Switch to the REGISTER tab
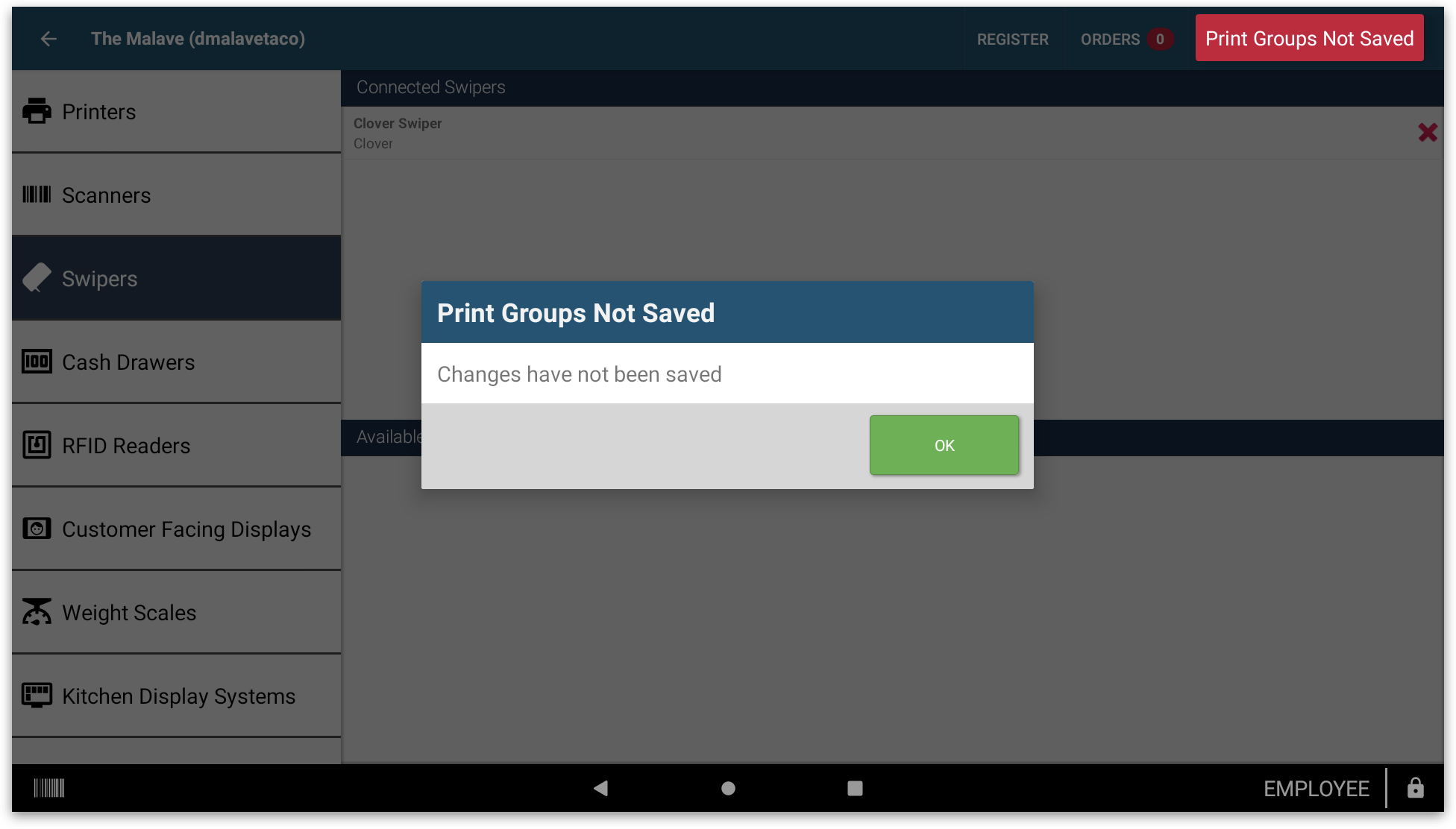The image size is (1456, 829). pos(1012,39)
